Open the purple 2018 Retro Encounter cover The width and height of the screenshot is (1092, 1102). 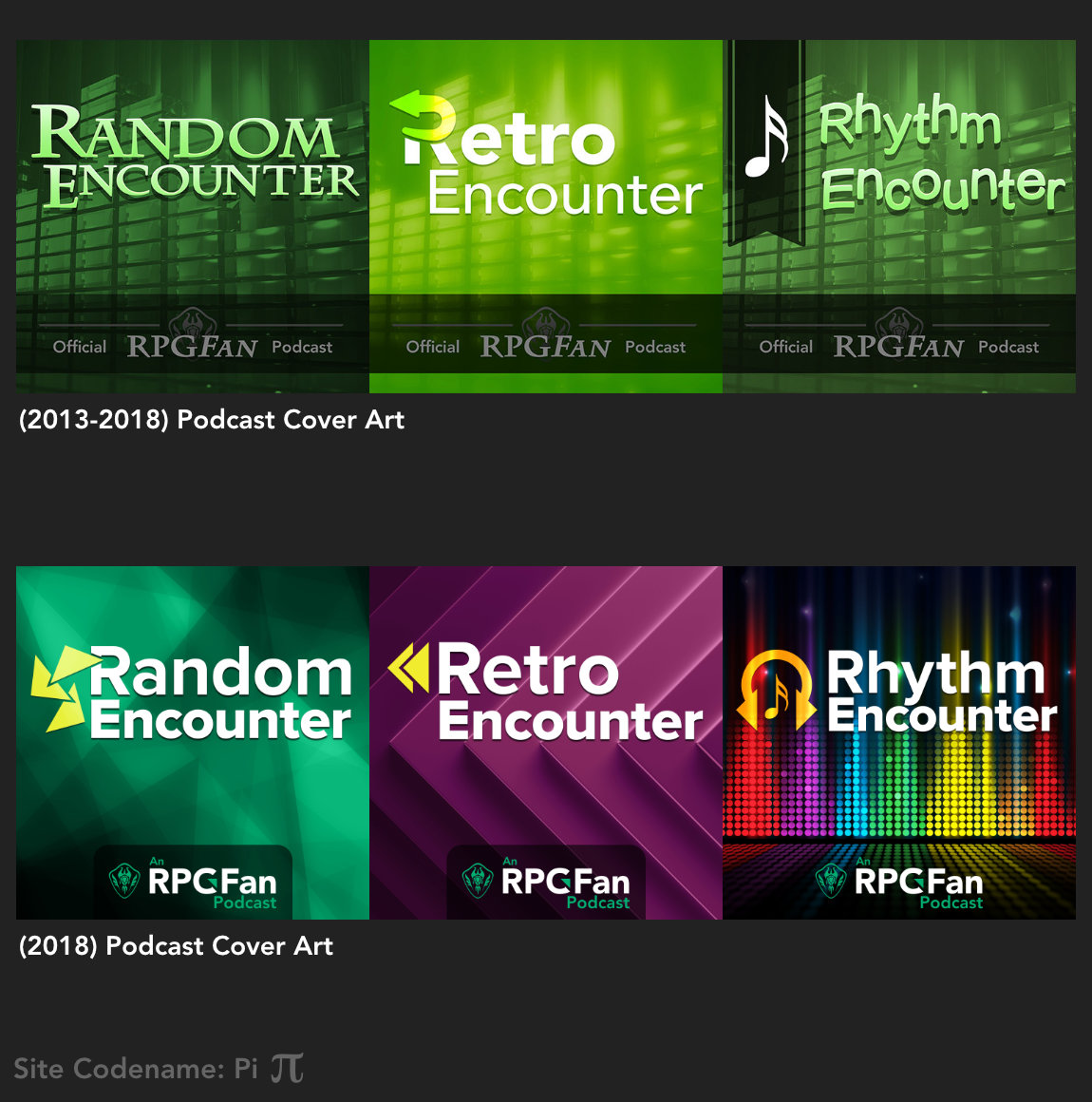click(546, 743)
